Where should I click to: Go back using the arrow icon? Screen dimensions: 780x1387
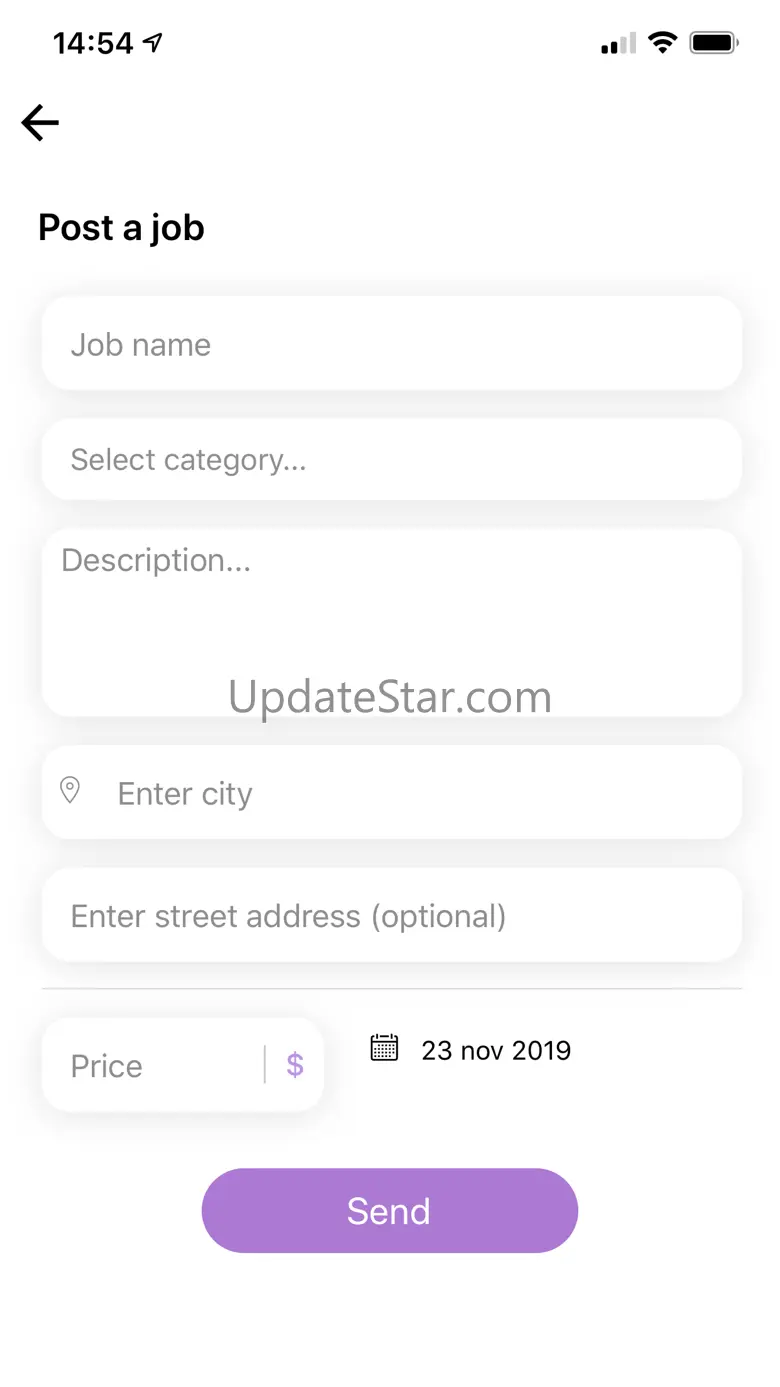[x=40, y=123]
